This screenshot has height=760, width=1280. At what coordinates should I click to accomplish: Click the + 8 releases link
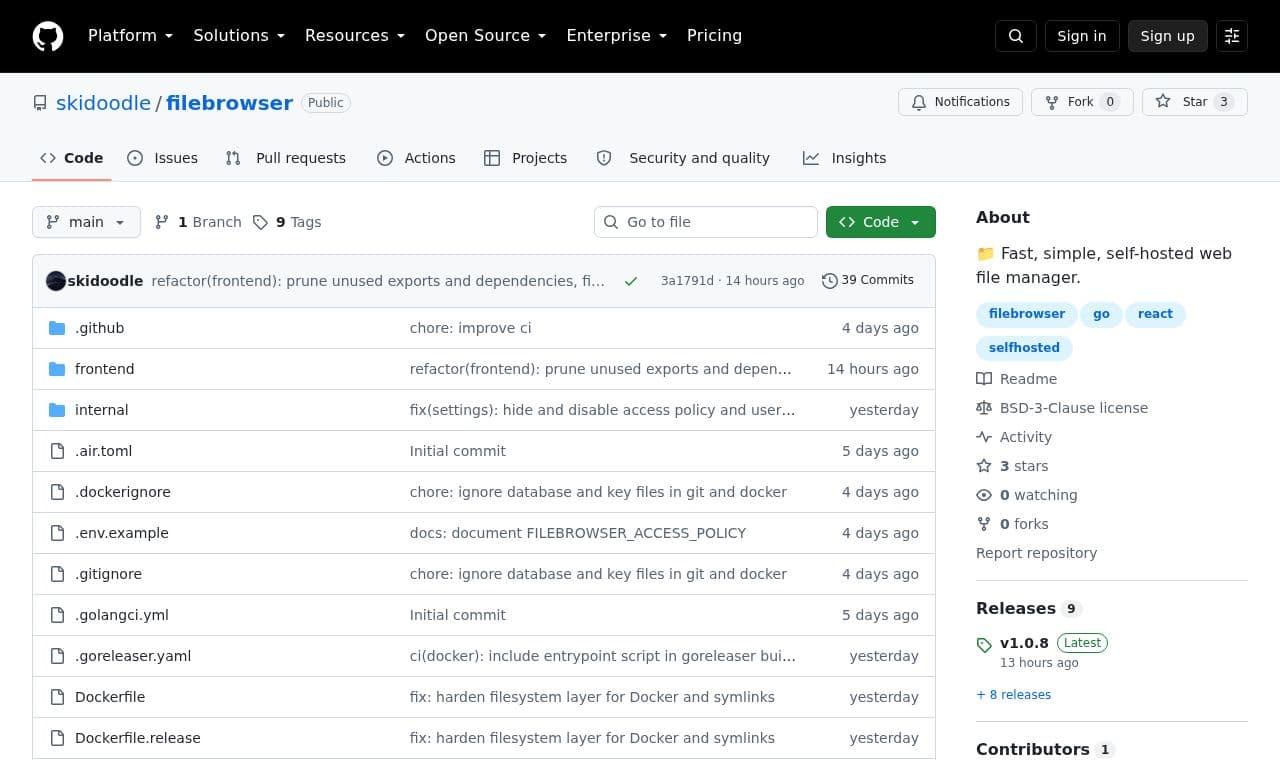[1013, 695]
